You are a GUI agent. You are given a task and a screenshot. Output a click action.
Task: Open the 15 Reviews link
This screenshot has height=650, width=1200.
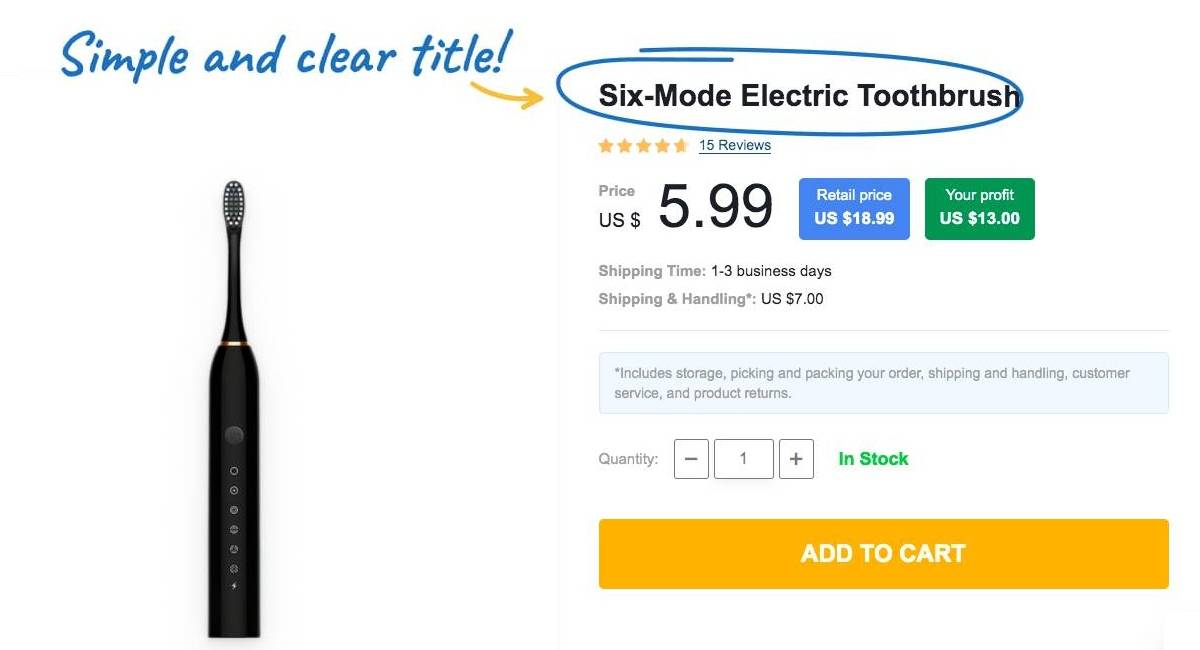tap(735, 145)
